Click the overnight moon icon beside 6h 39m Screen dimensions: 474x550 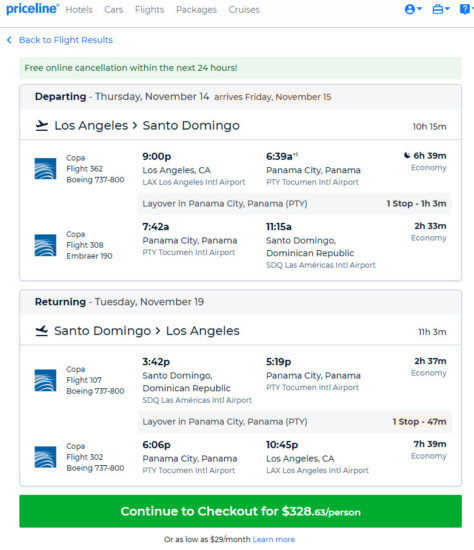[407, 155]
